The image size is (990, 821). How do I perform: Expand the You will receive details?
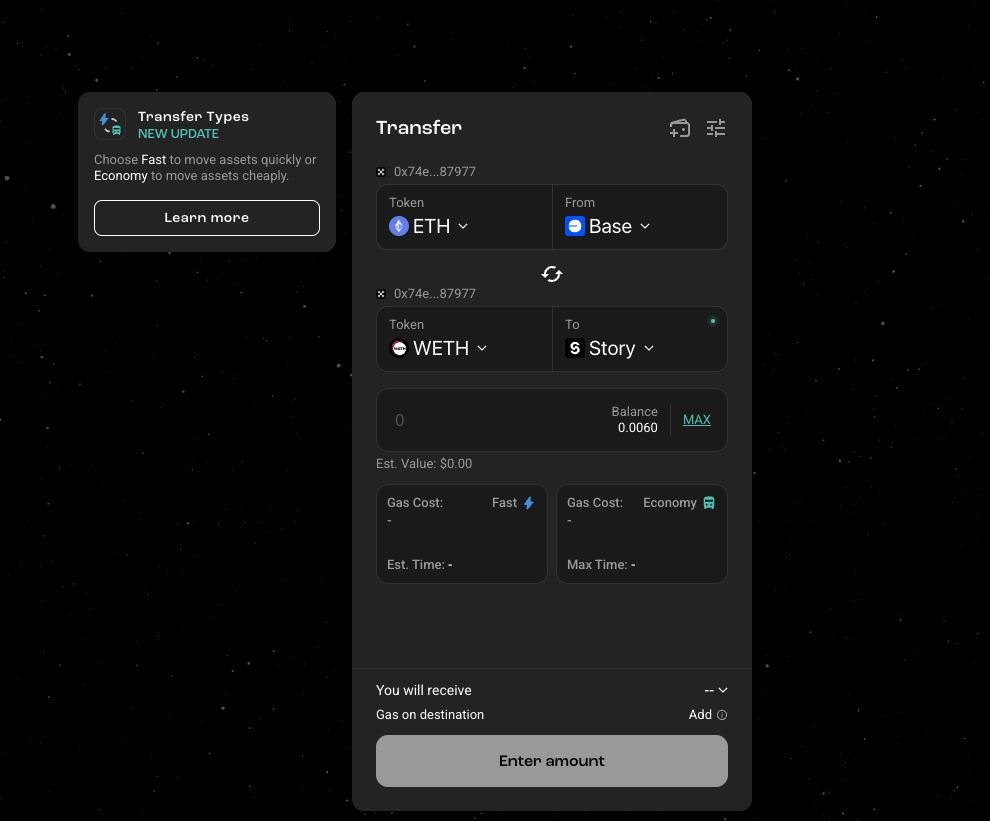(716, 690)
